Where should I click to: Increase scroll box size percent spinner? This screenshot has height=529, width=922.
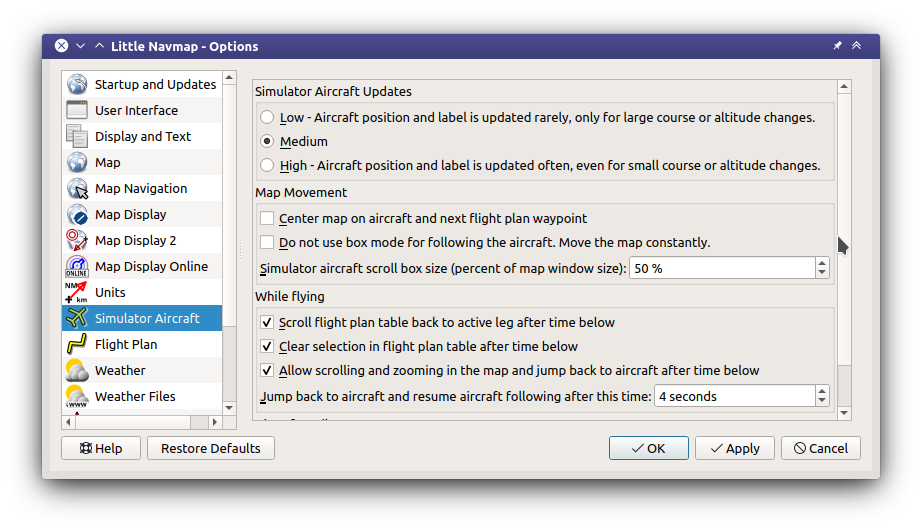tap(822, 263)
